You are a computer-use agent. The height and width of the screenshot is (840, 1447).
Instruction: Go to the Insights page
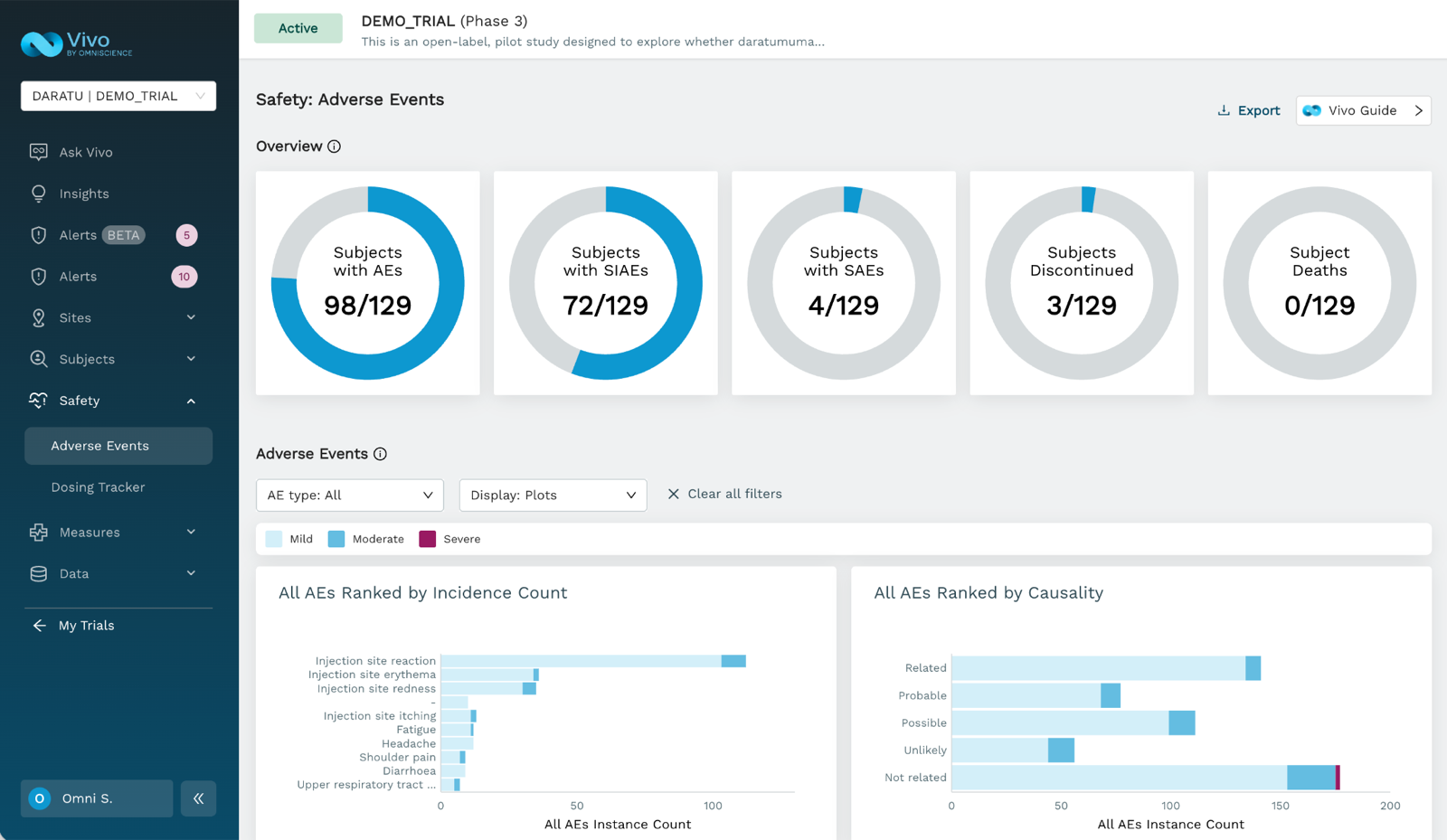tap(84, 193)
